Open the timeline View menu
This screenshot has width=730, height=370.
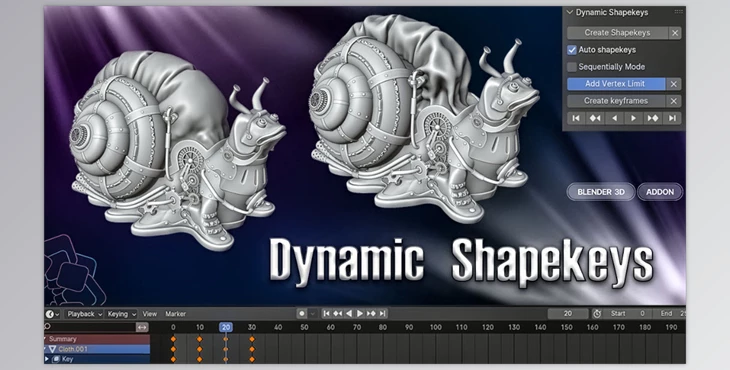149,314
